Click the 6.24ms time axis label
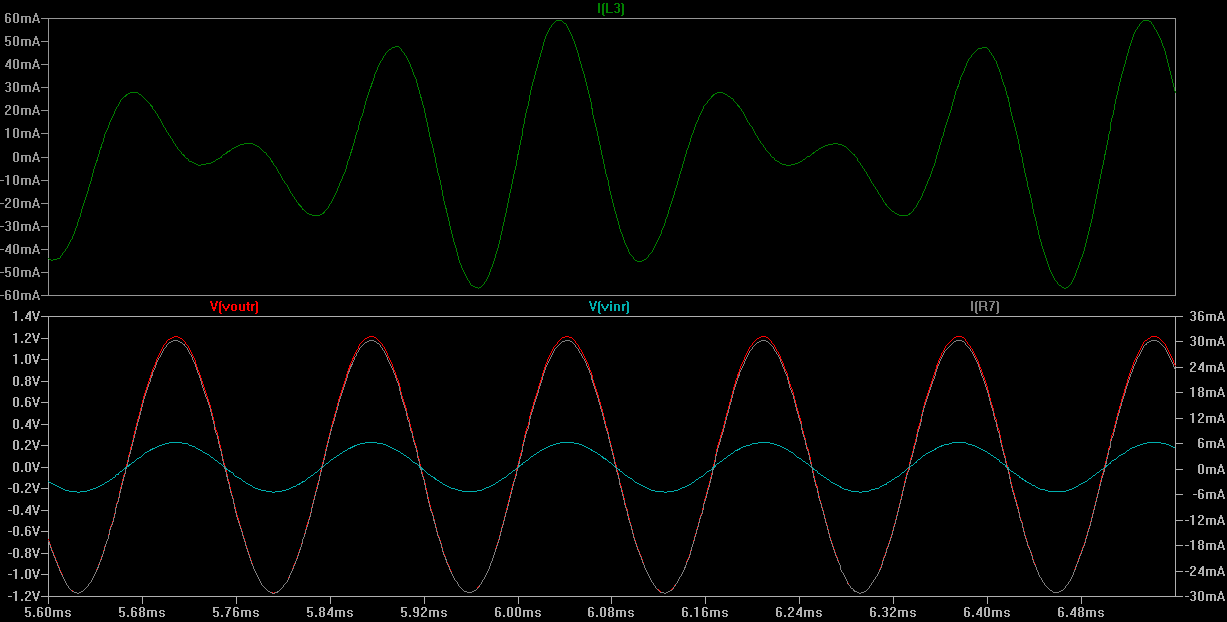The image size is (1227, 622). [x=799, y=611]
